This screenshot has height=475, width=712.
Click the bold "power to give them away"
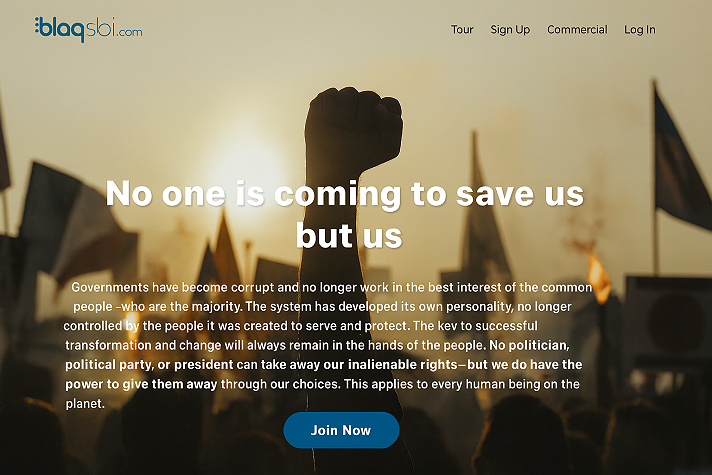pyautogui.click(x=141, y=384)
